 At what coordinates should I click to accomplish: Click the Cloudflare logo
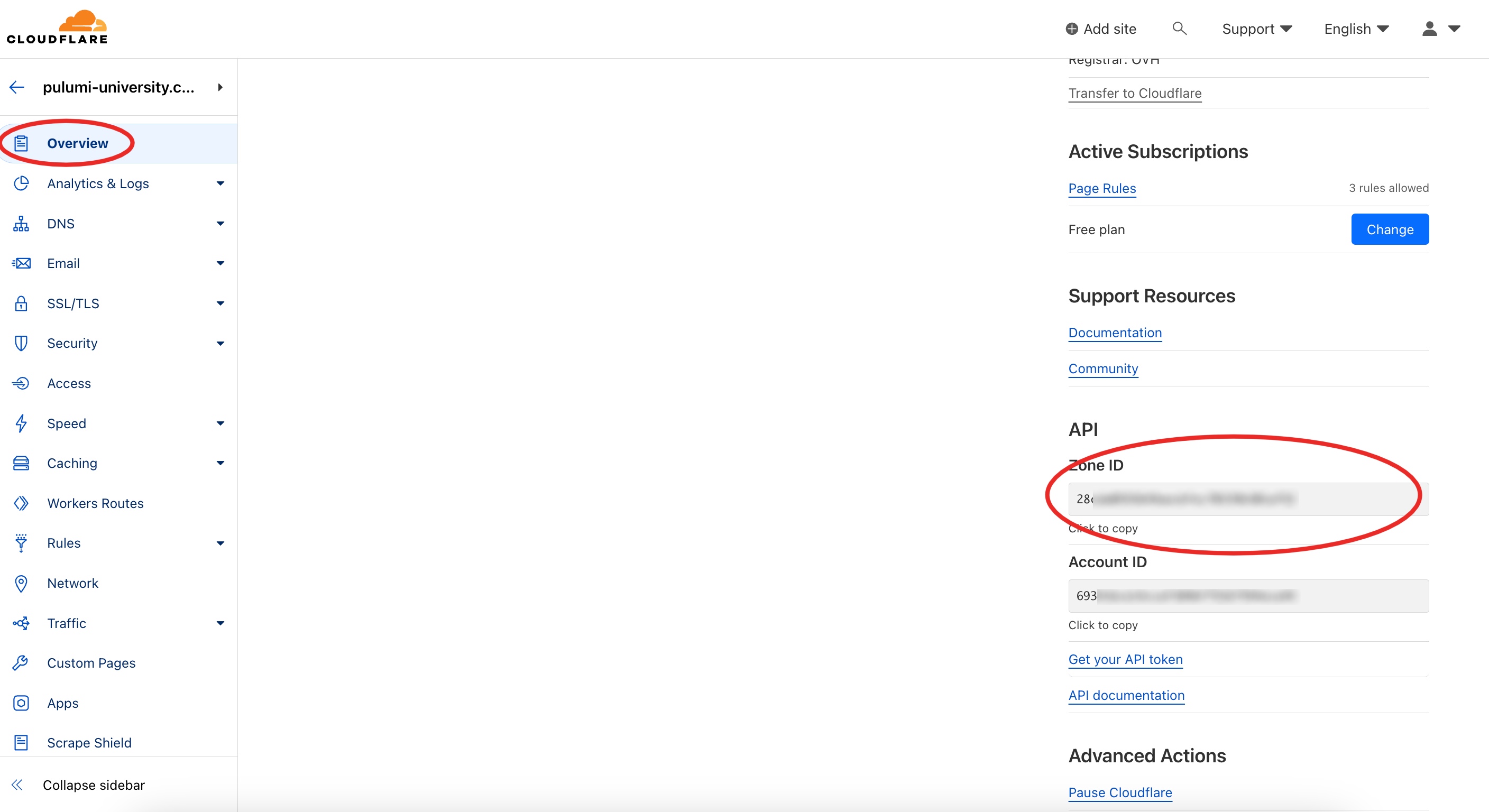tap(57, 27)
